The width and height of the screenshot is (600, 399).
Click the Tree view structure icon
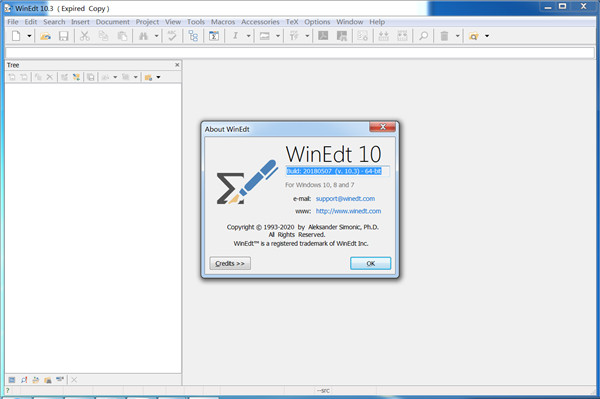(x=193, y=36)
